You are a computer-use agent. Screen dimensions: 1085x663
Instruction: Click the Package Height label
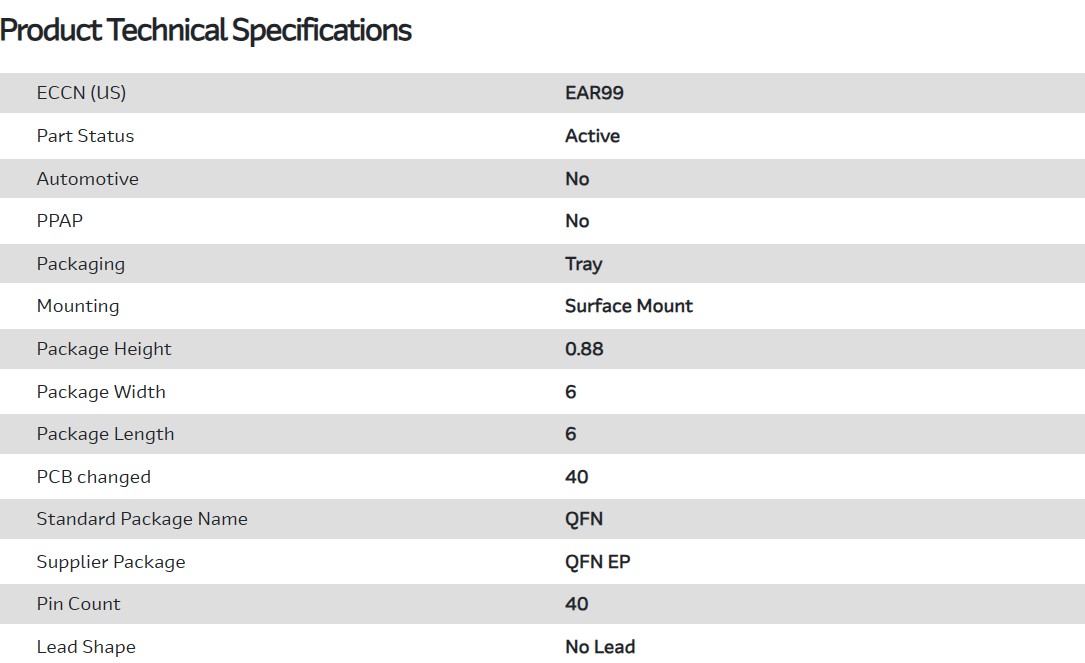pyautogui.click(x=104, y=349)
